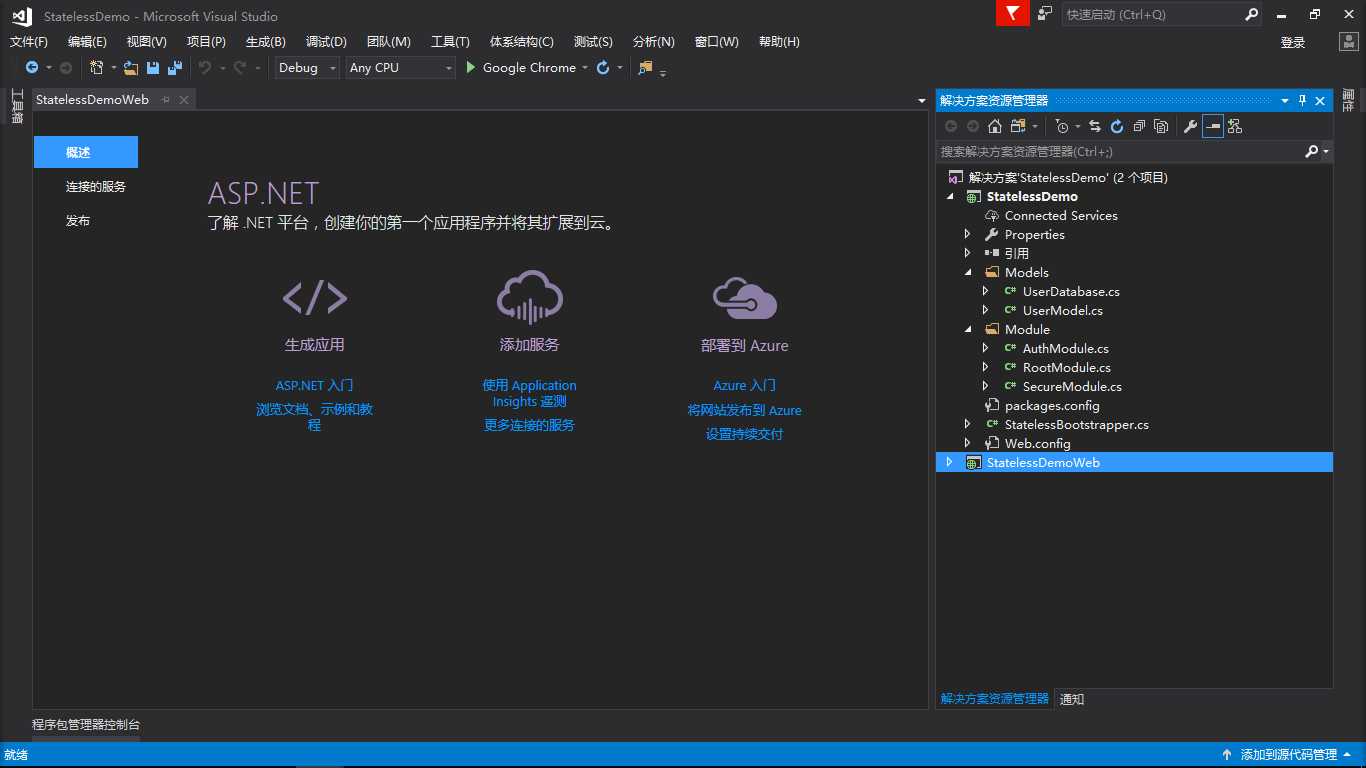This screenshot has width=1366, height=768.
Task: Open 使用 Application Insights 遥测 link
Action: pyautogui.click(x=529, y=393)
